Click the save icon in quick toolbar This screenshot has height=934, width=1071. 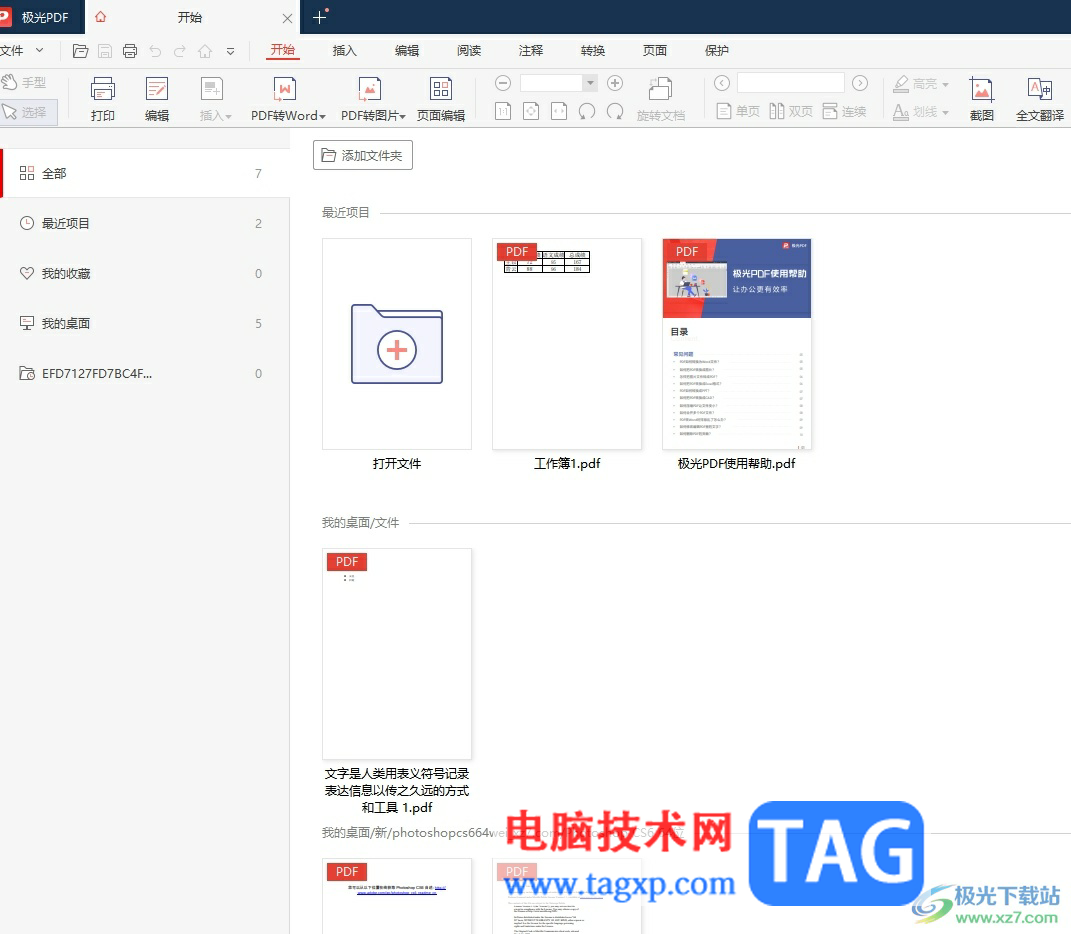tap(105, 51)
